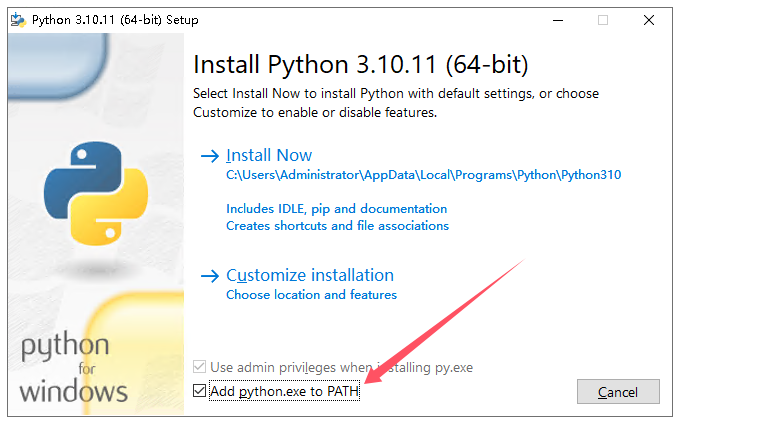Click "Creates shortcuts and file associations" text
The width and height of the screenshot is (778, 433).
[x=337, y=226]
